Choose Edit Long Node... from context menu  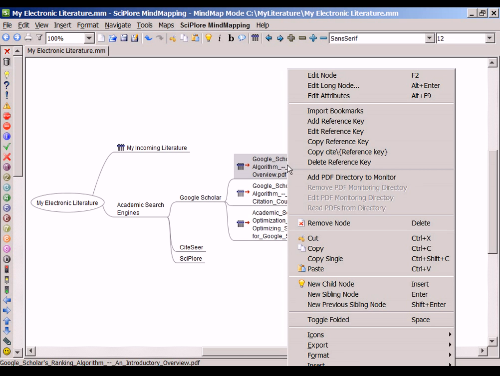click(x=371, y=86)
